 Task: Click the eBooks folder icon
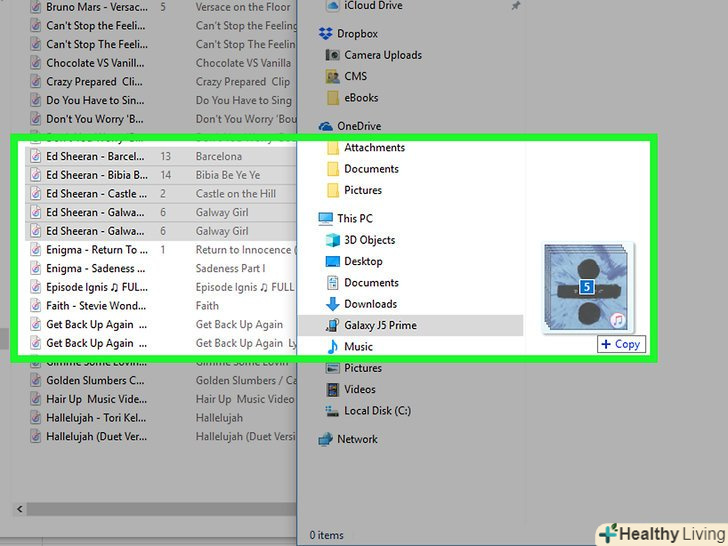pos(332,98)
